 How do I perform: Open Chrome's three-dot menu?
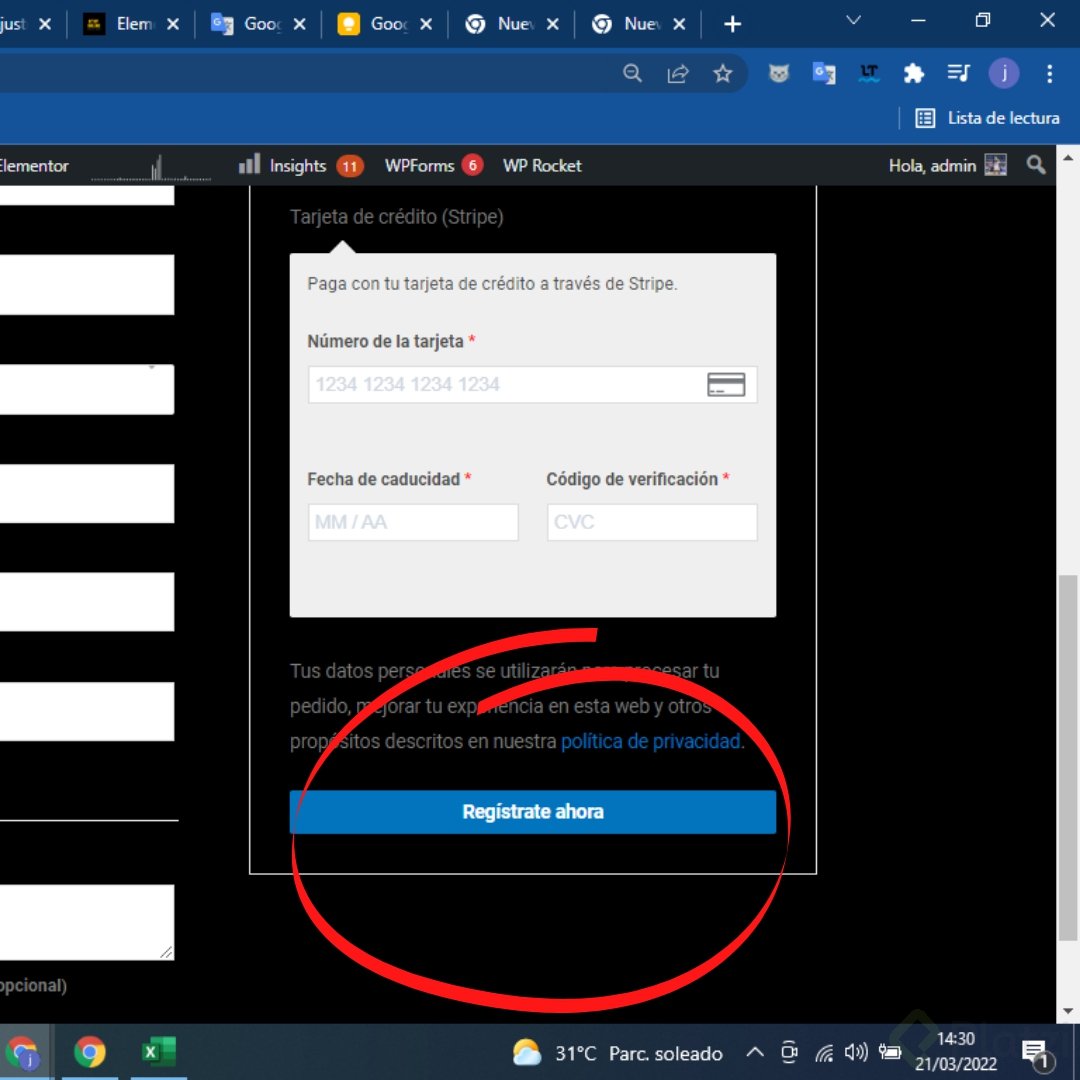[1049, 73]
